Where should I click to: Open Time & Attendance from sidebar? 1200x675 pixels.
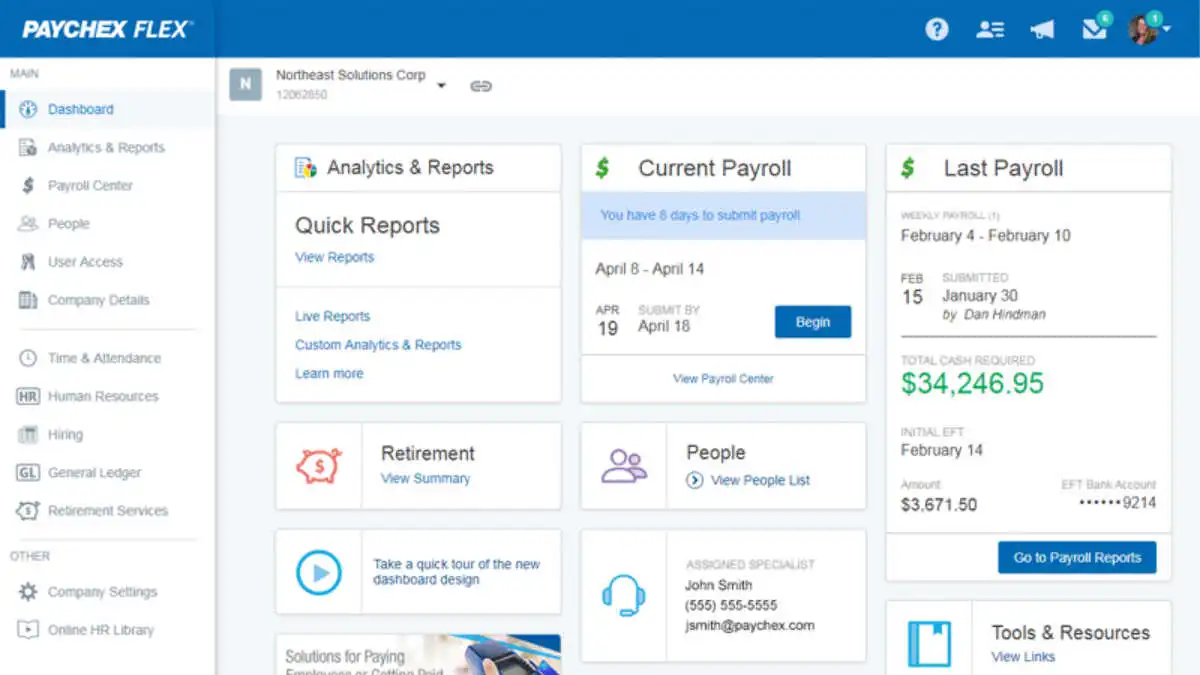coord(104,358)
